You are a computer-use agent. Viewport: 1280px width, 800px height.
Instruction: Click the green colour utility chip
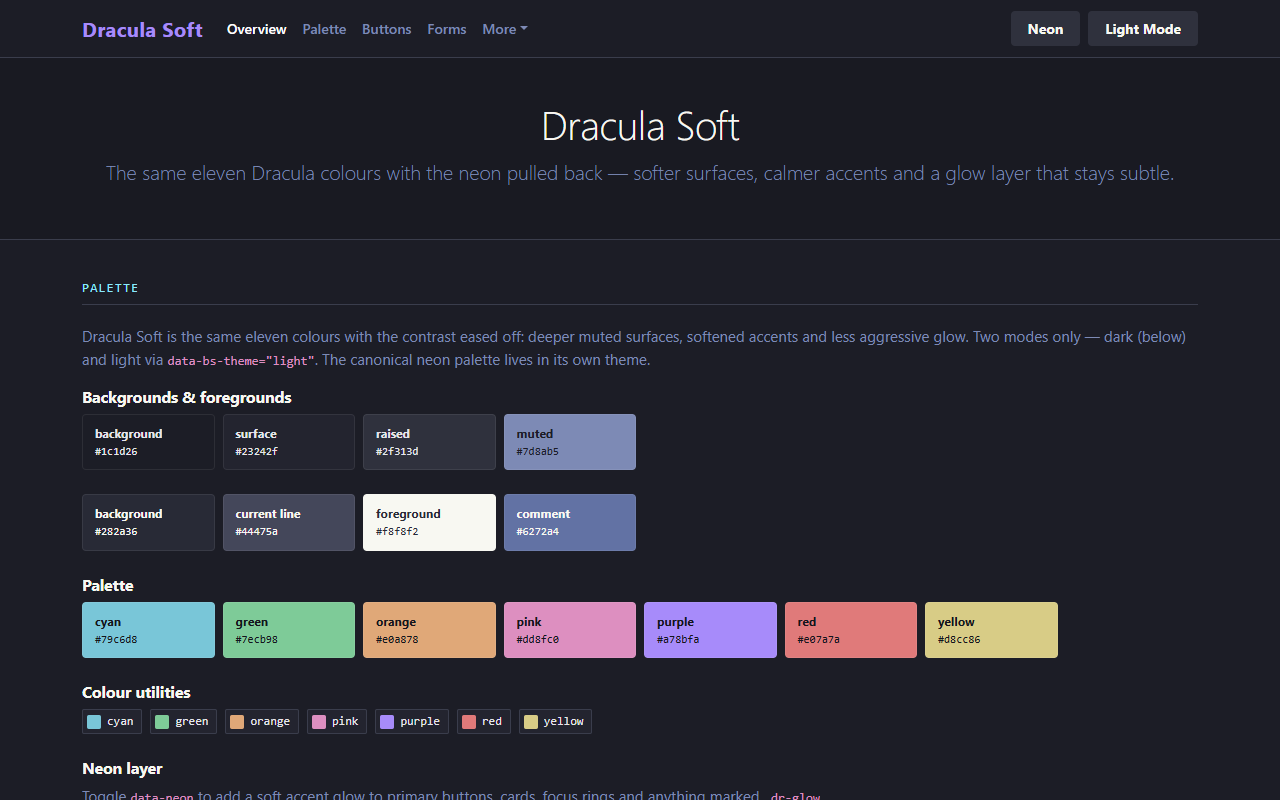pos(183,721)
